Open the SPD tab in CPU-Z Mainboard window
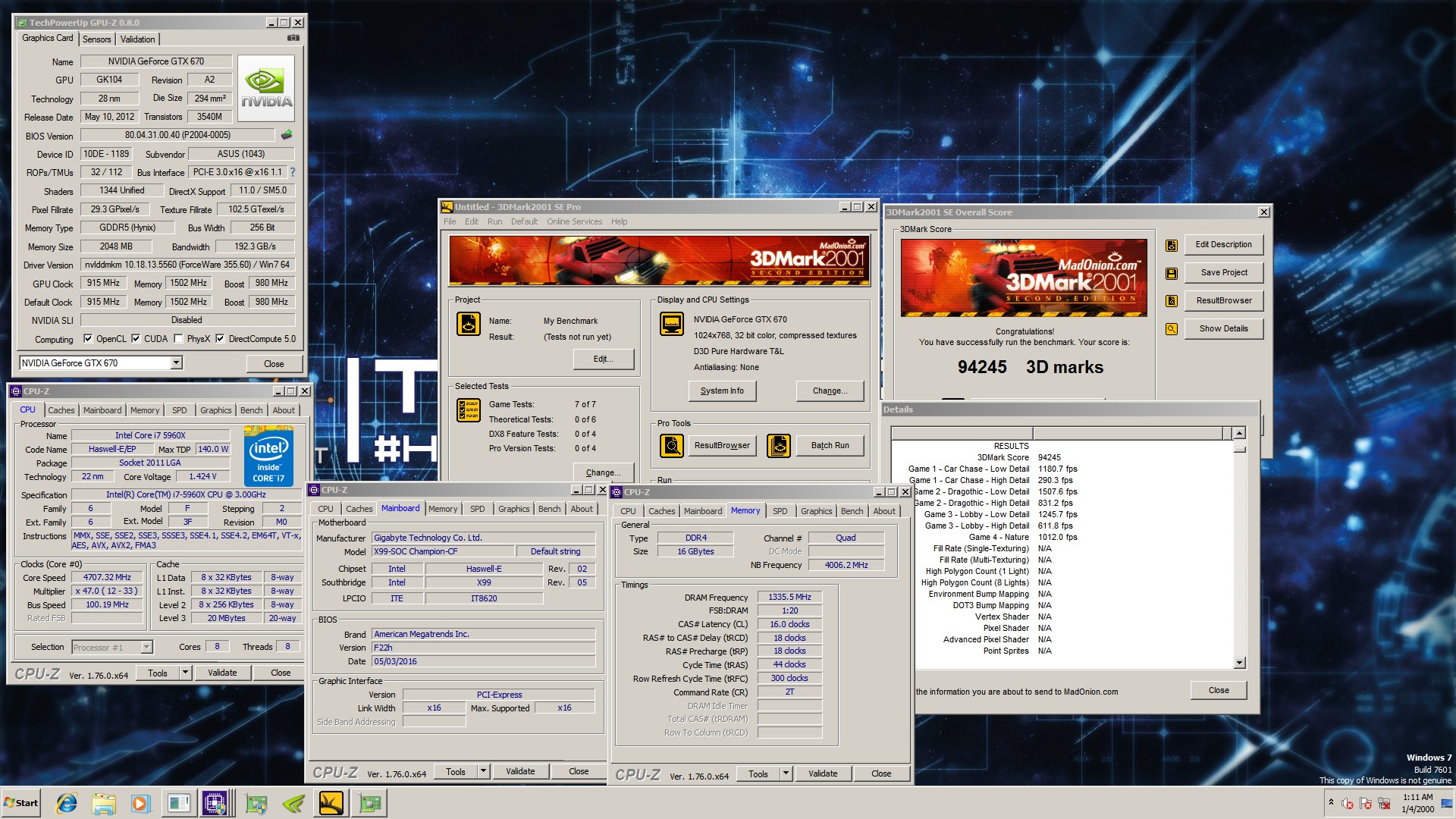 (477, 510)
